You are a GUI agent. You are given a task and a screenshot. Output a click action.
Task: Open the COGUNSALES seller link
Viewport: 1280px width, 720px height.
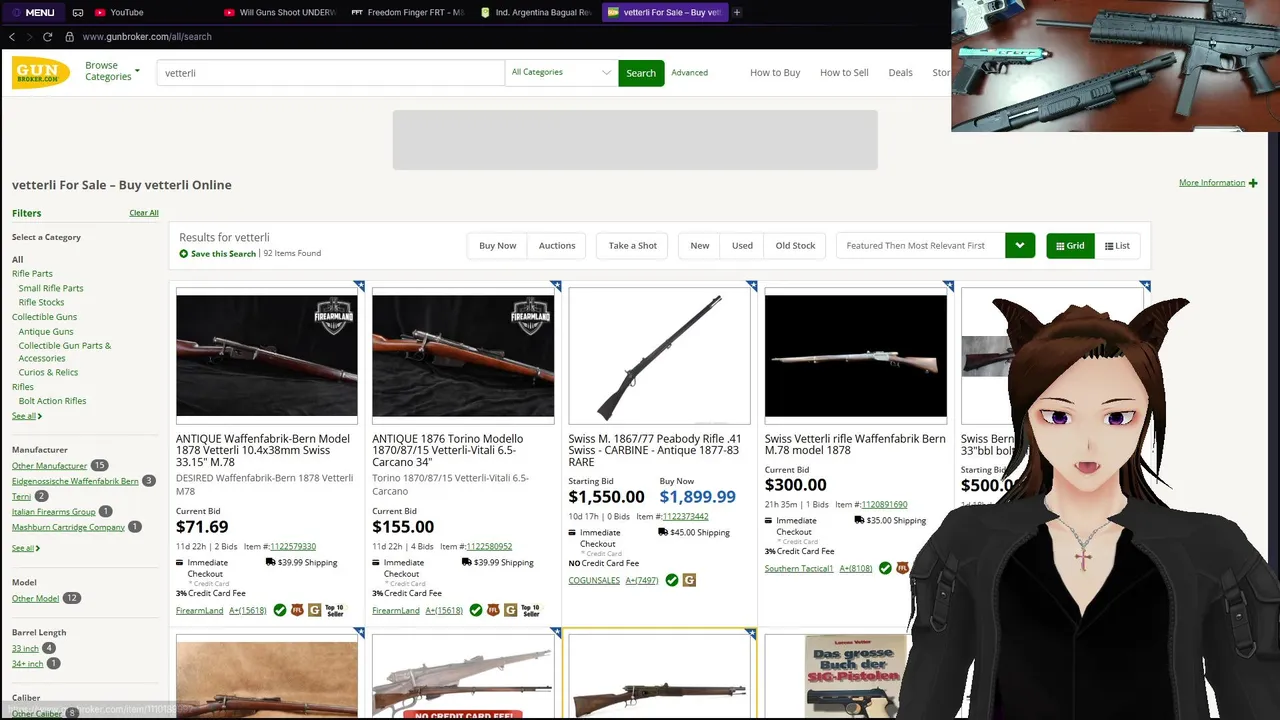tap(594, 580)
